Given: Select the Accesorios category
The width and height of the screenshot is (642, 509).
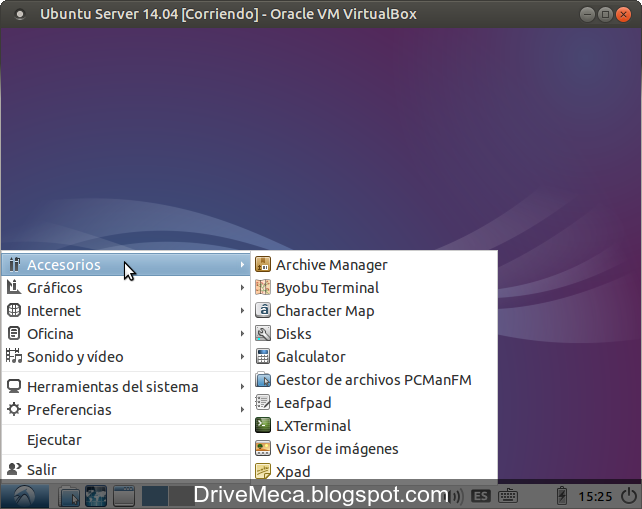Looking at the screenshot, I should tap(126, 265).
